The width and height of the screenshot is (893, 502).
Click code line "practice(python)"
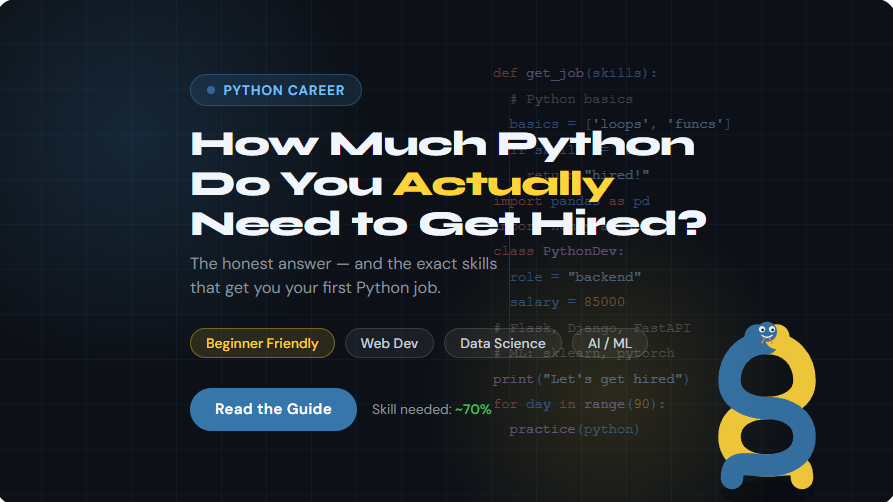click(574, 429)
